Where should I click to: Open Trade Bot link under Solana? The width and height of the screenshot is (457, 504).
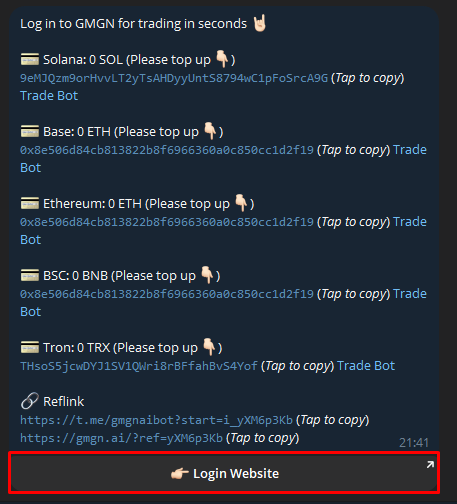tap(49, 96)
